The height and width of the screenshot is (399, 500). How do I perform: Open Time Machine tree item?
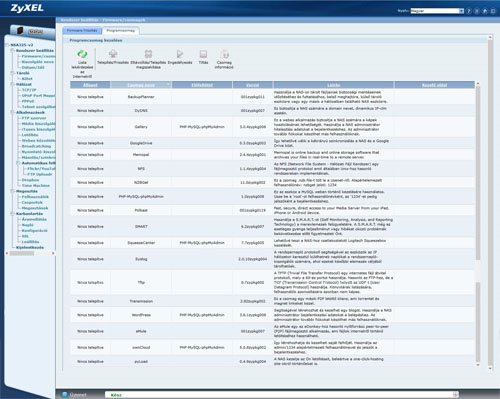click(x=36, y=186)
